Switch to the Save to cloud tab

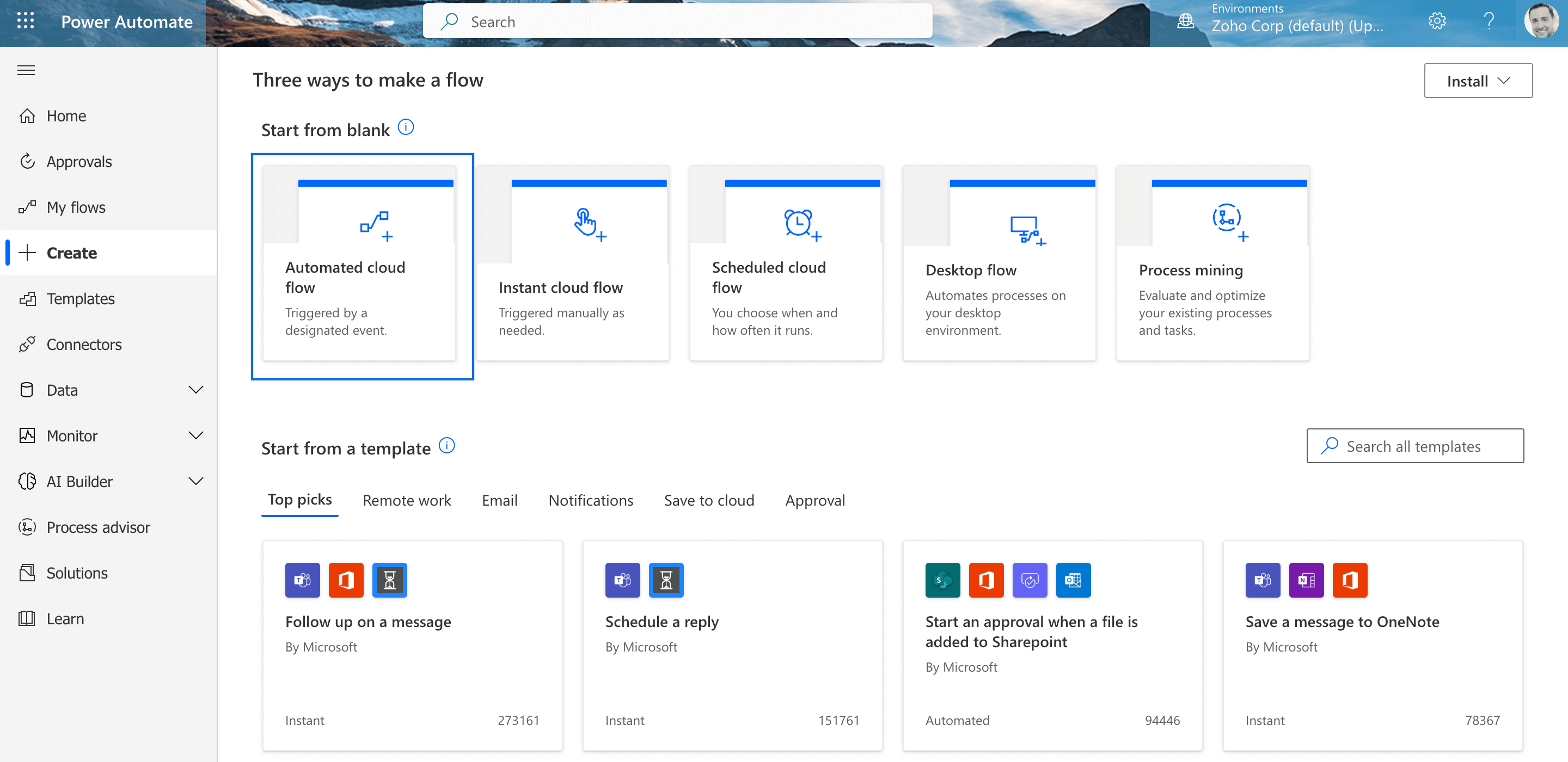tap(709, 500)
